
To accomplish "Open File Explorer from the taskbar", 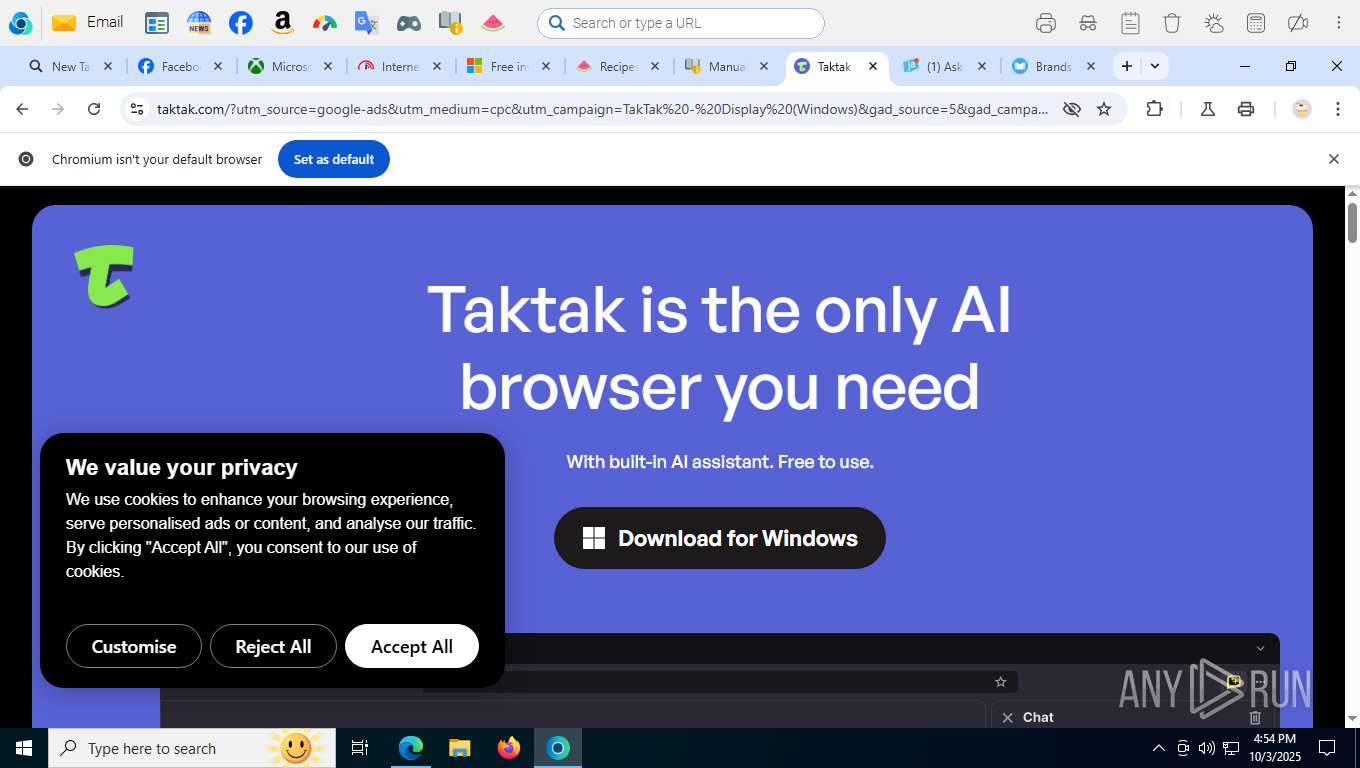I will point(459,748).
